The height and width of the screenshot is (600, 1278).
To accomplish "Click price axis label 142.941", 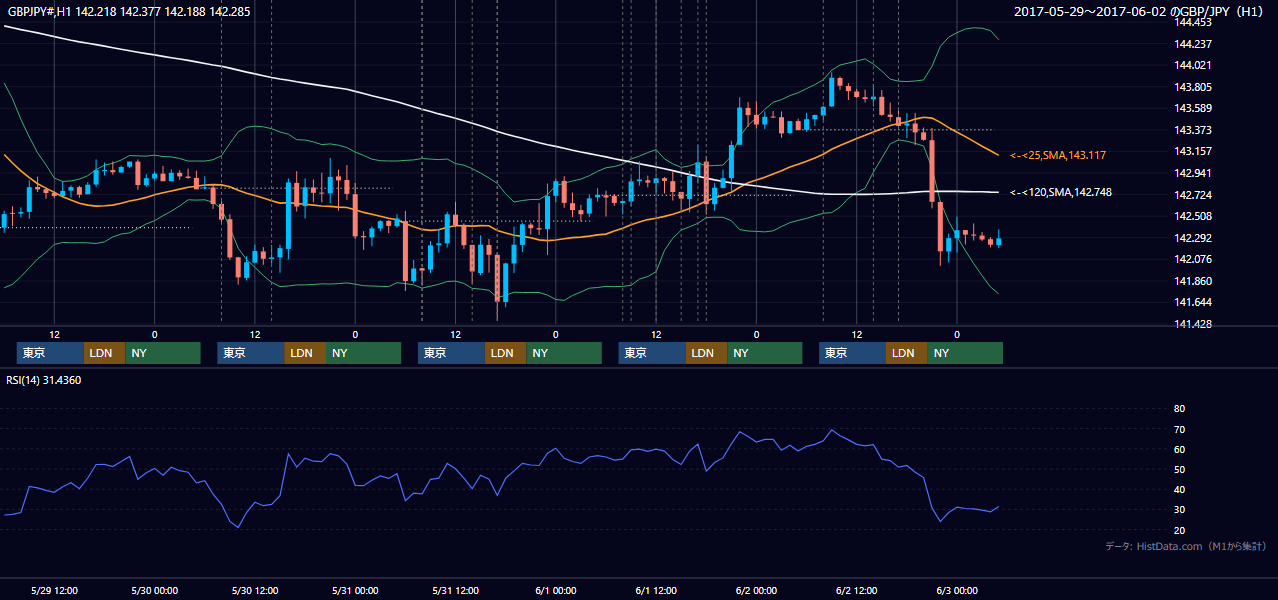I will click(1193, 173).
